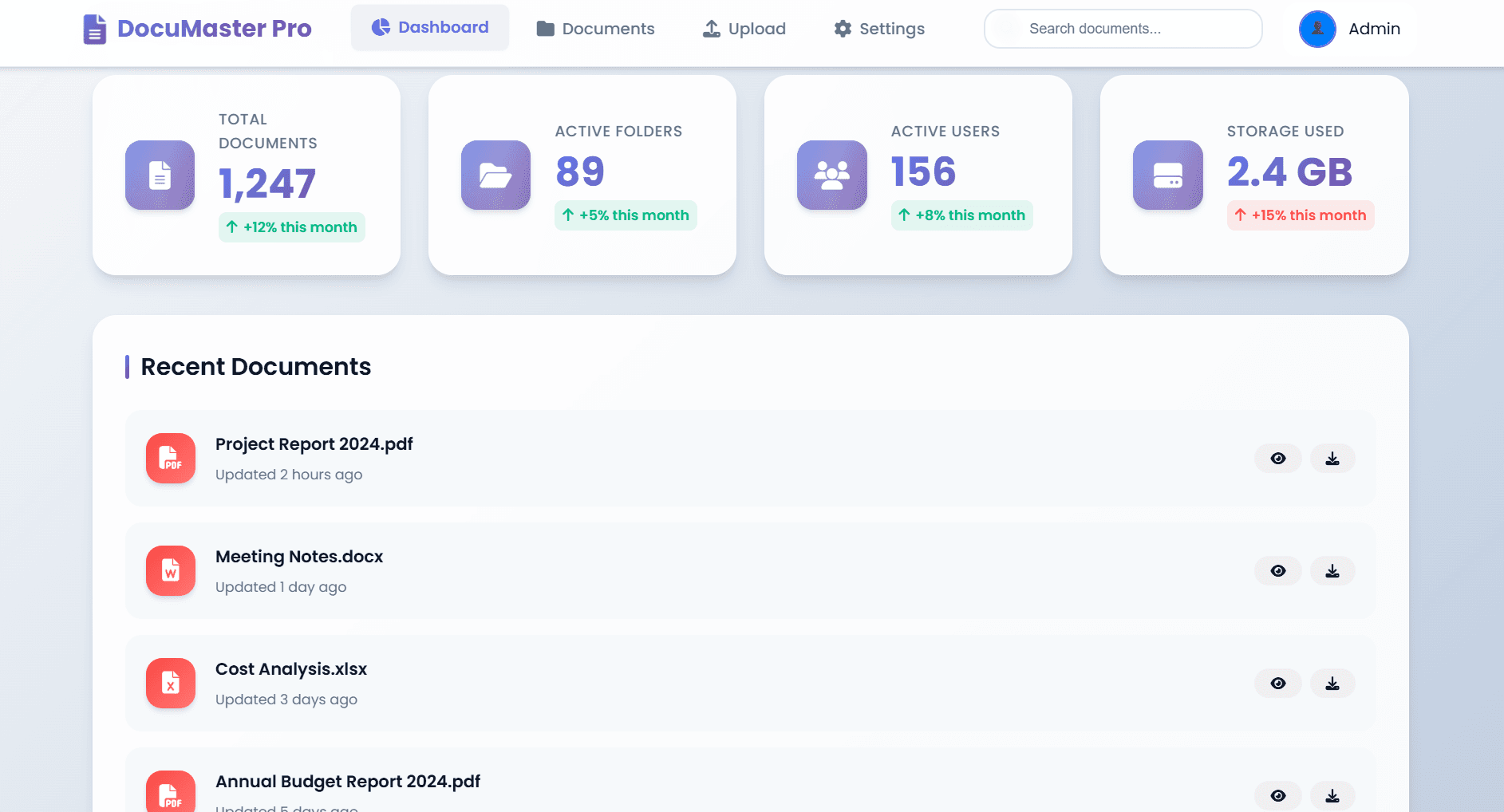
Task: Click the +15% this month storage badge
Action: [x=1300, y=215]
